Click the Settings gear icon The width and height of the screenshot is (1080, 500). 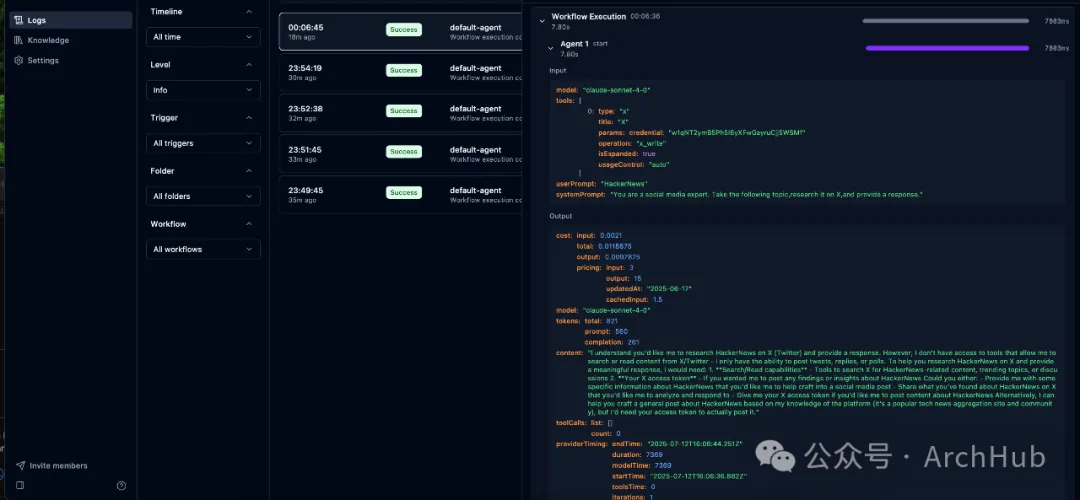tap(19, 60)
